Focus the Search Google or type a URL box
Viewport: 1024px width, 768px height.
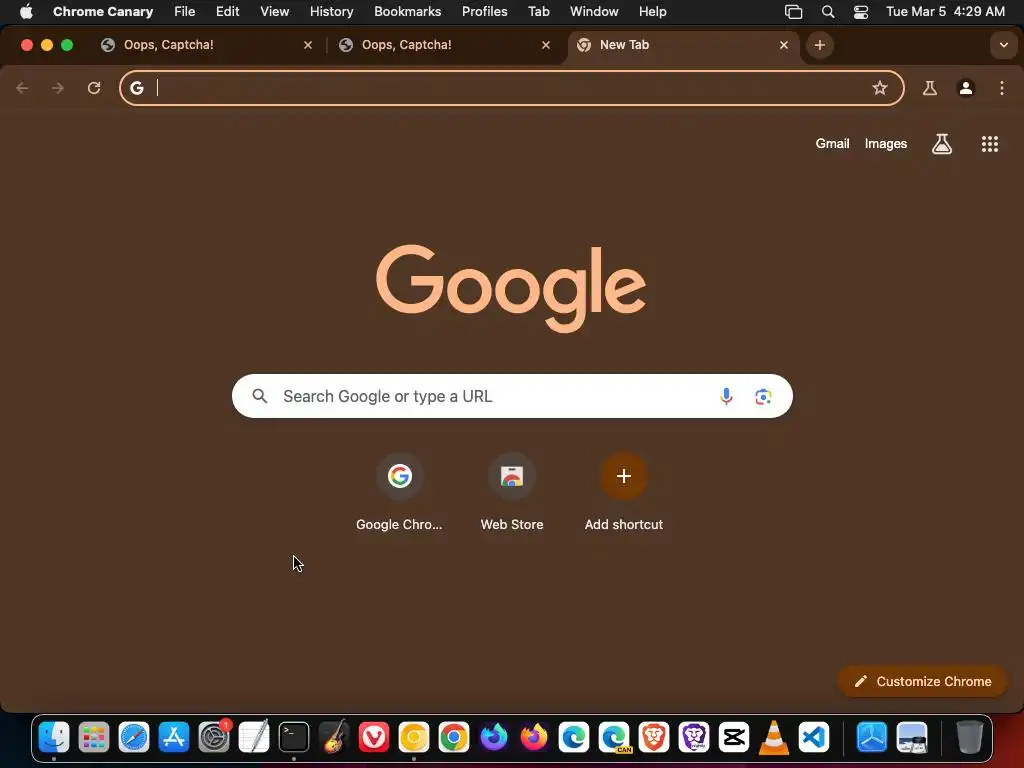point(512,396)
